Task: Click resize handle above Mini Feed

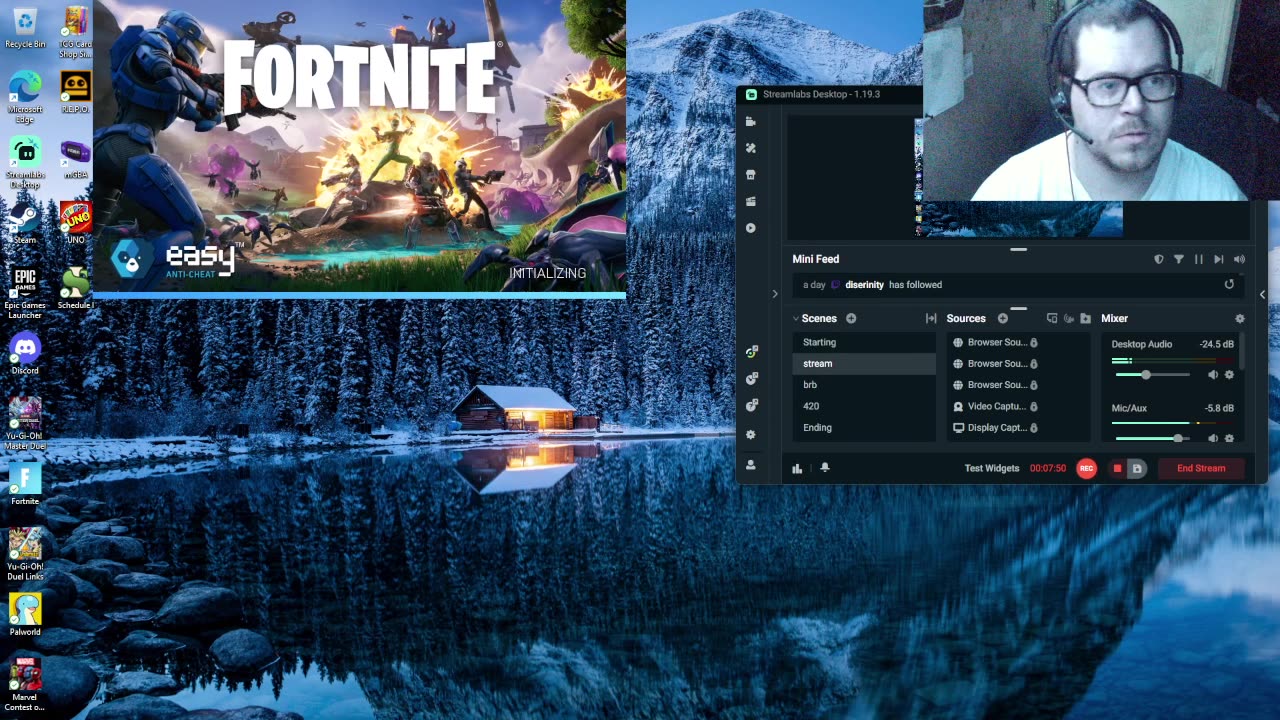Action: click(x=1018, y=249)
